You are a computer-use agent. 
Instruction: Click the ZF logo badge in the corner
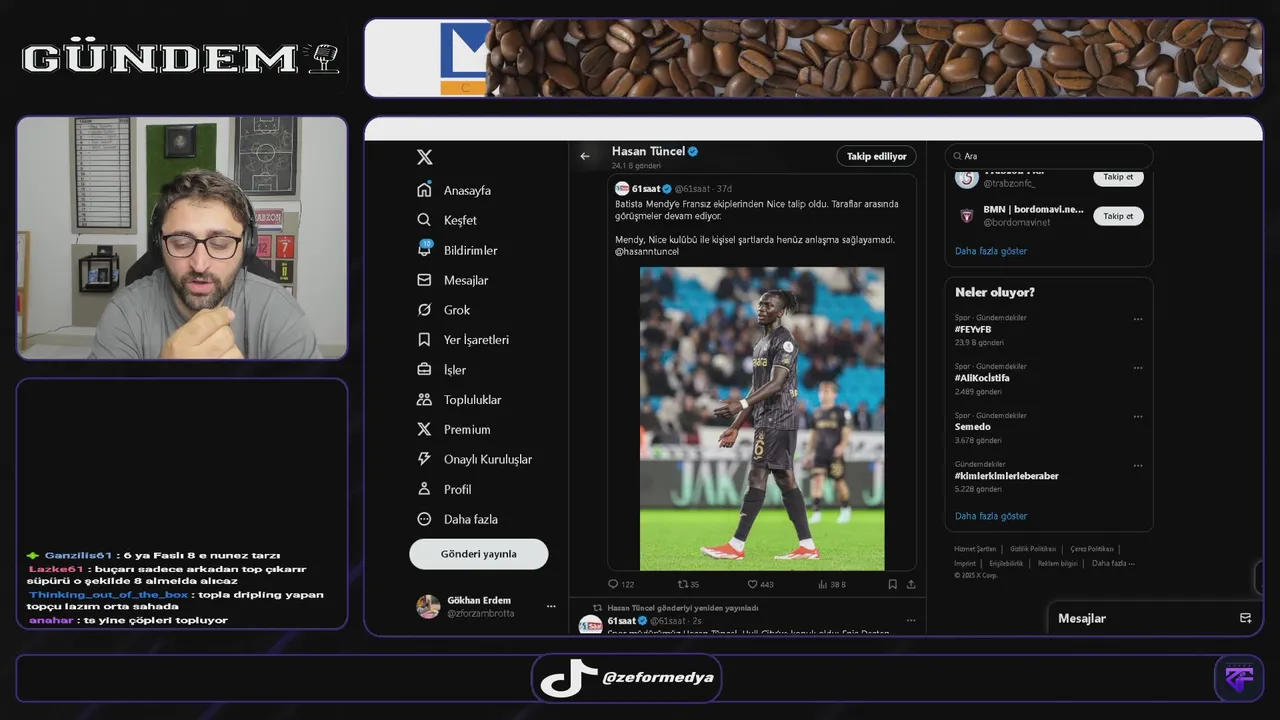[x=1239, y=679]
